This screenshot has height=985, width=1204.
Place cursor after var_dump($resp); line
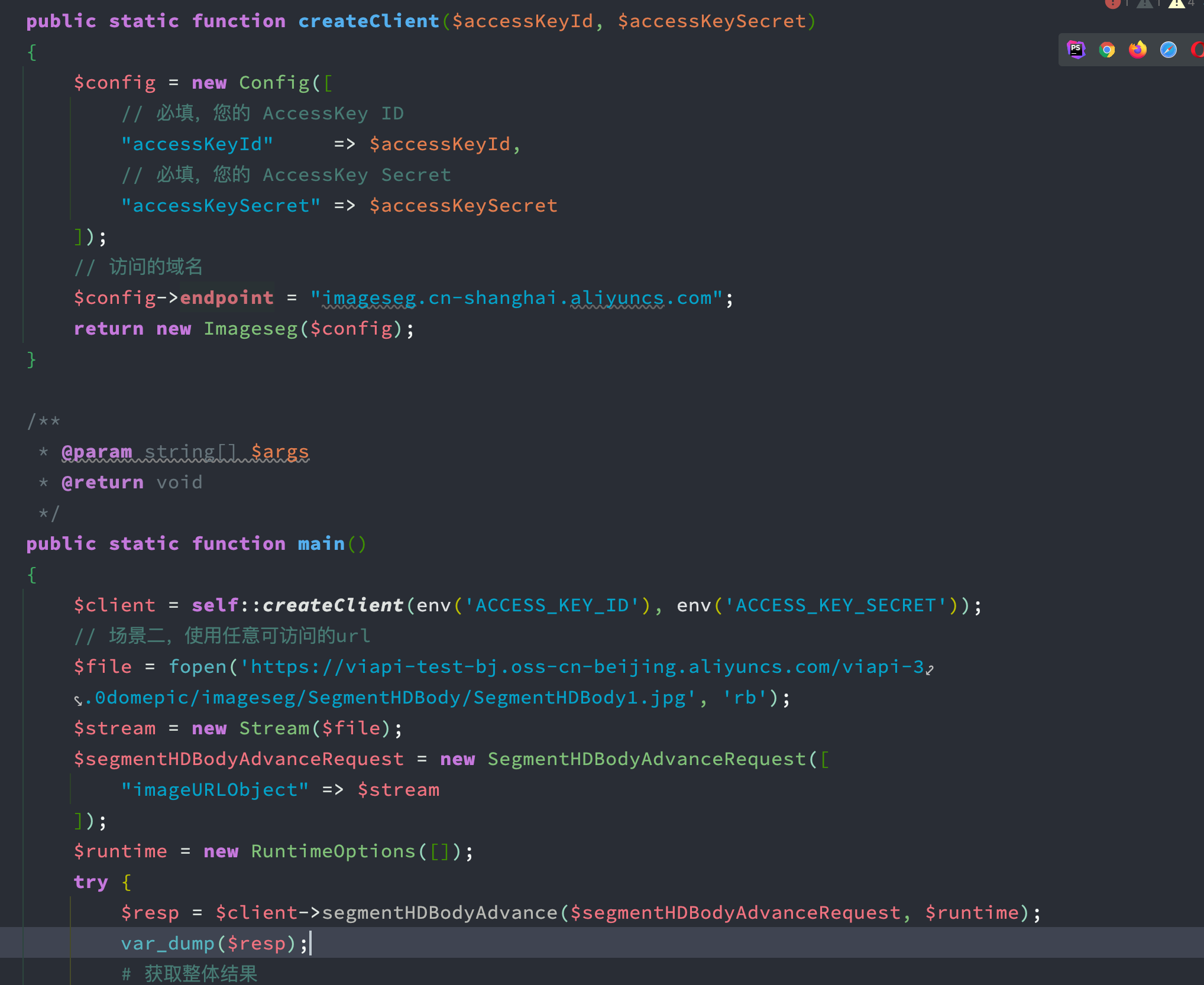(x=310, y=944)
